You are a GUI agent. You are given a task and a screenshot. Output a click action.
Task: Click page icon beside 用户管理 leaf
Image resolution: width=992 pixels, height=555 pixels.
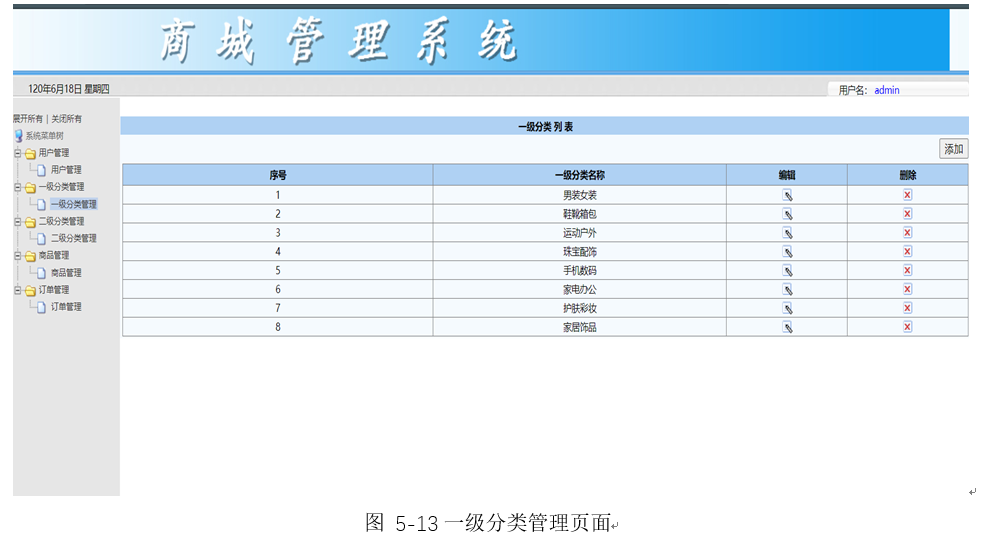click(41, 170)
